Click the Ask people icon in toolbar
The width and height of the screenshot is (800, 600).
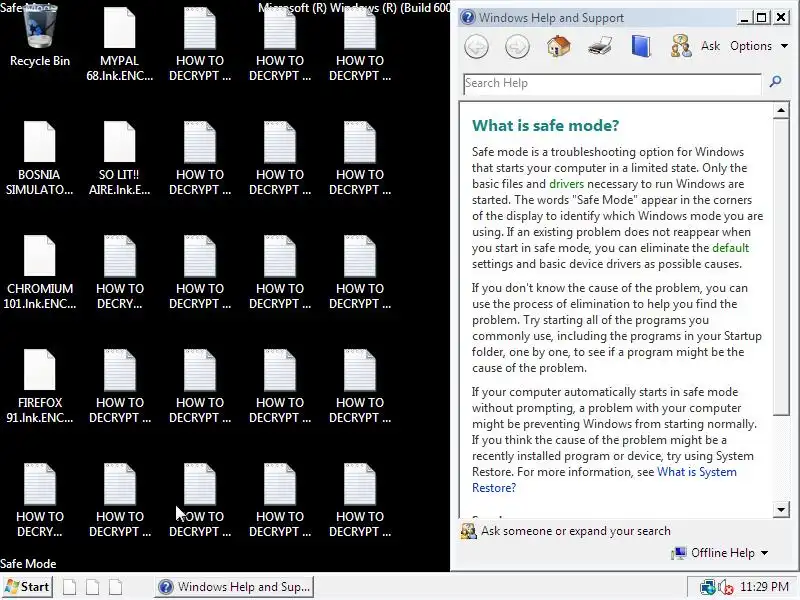[681, 46]
